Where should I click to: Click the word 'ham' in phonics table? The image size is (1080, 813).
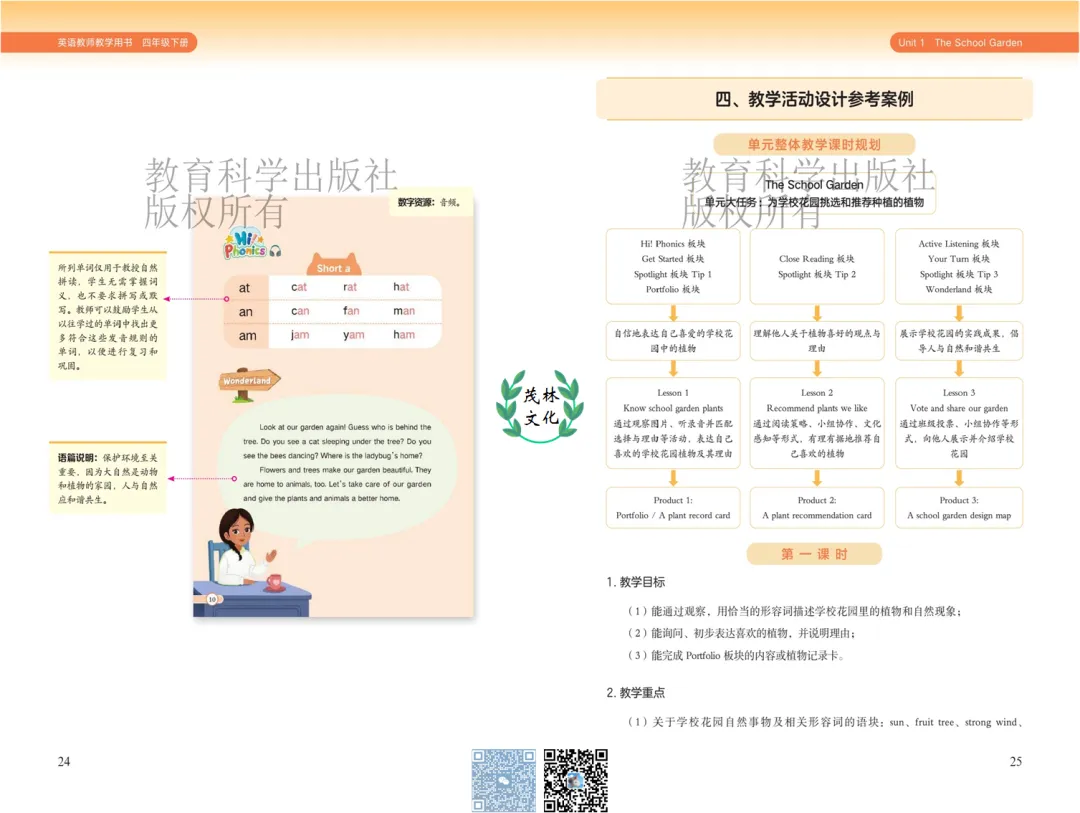(404, 335)
